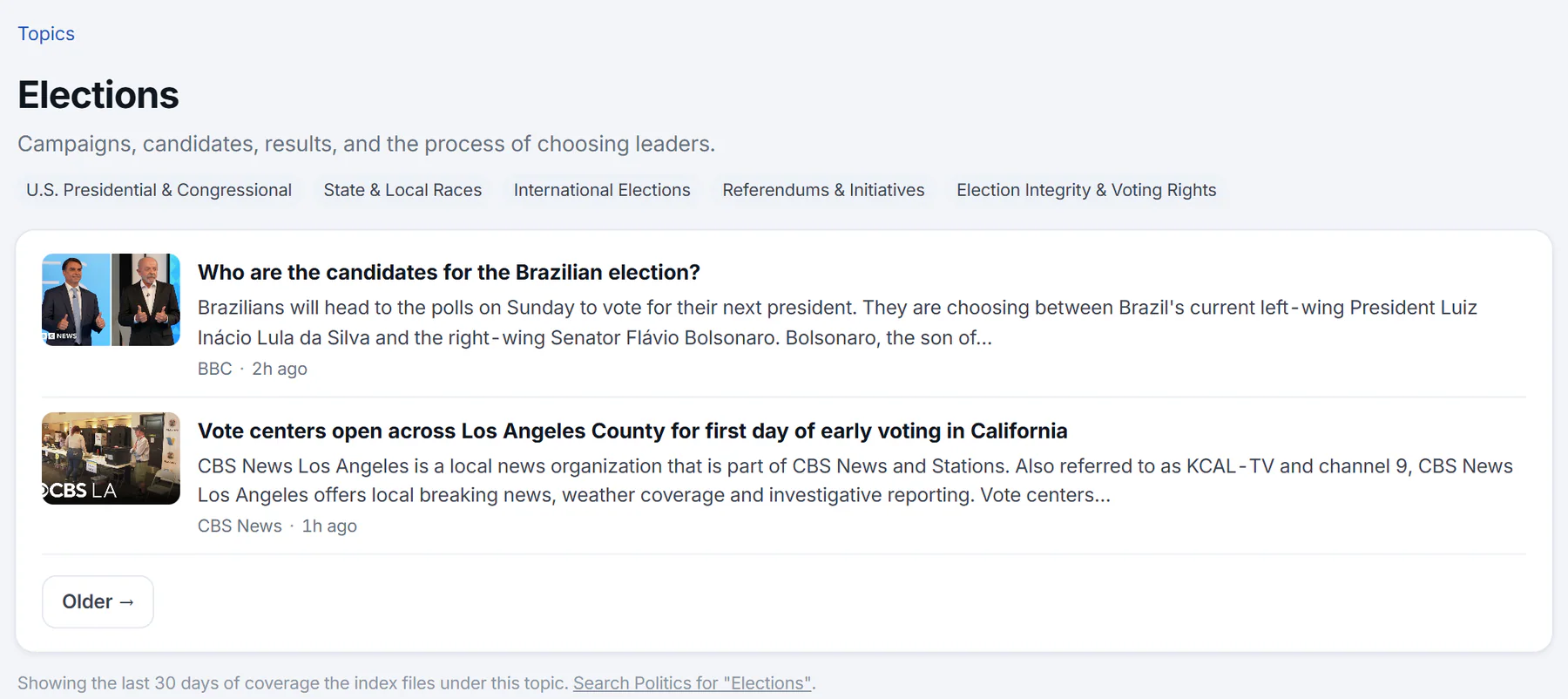This screenshot has height=699, width=1568.
Task: Go back to Topics breadcrumb link
Action: [46, 34]
